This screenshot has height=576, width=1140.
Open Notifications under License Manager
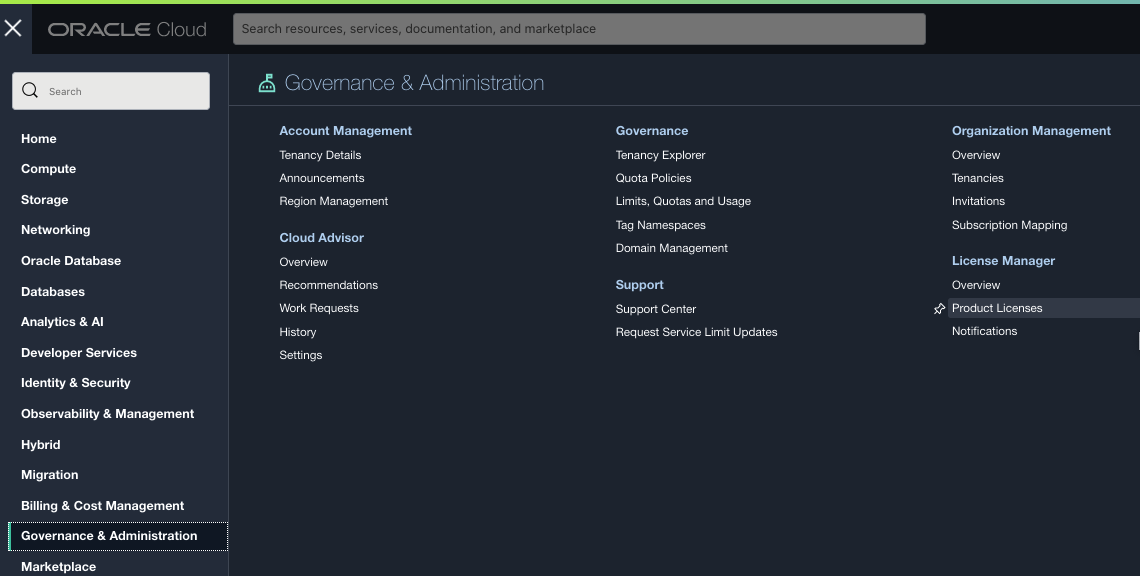(x=984, y=331)
